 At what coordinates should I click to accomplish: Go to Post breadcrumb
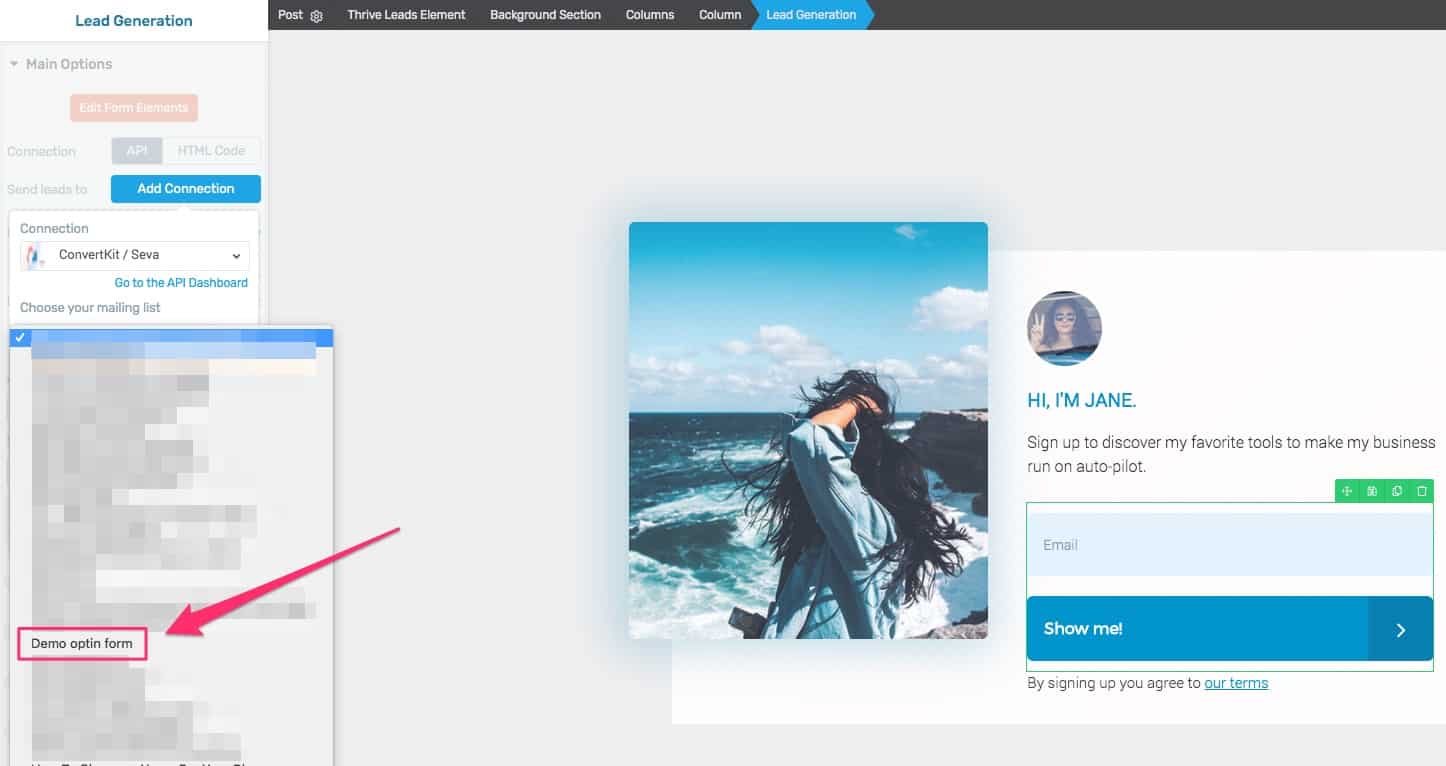(x=290, y=15)
